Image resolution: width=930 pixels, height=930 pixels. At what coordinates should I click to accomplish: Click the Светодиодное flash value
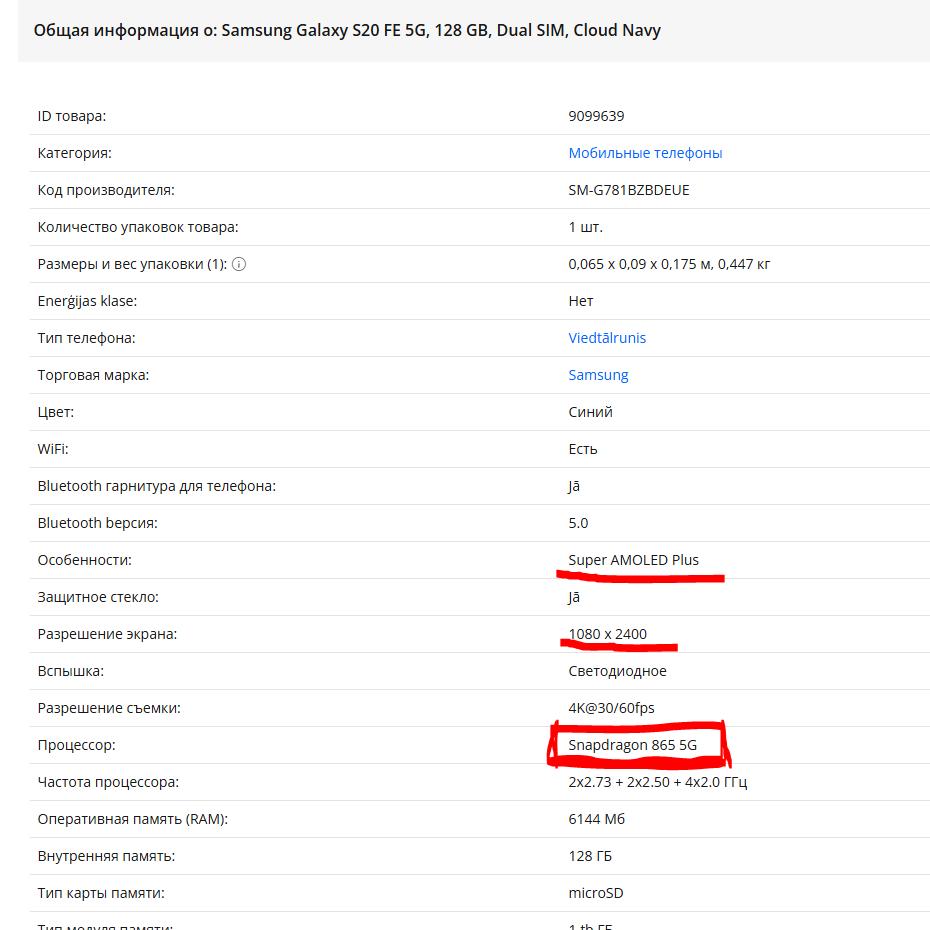coord(617,671)
